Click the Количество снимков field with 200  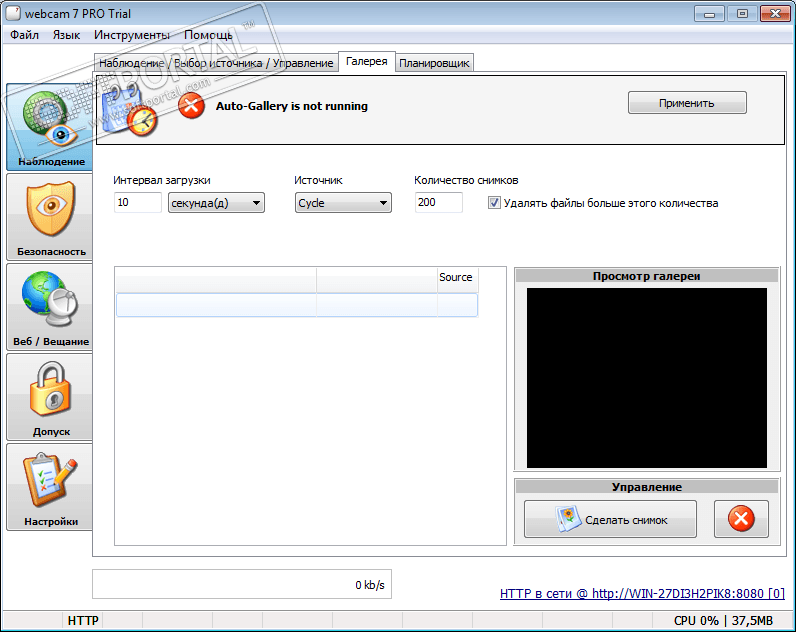(439, 203)
